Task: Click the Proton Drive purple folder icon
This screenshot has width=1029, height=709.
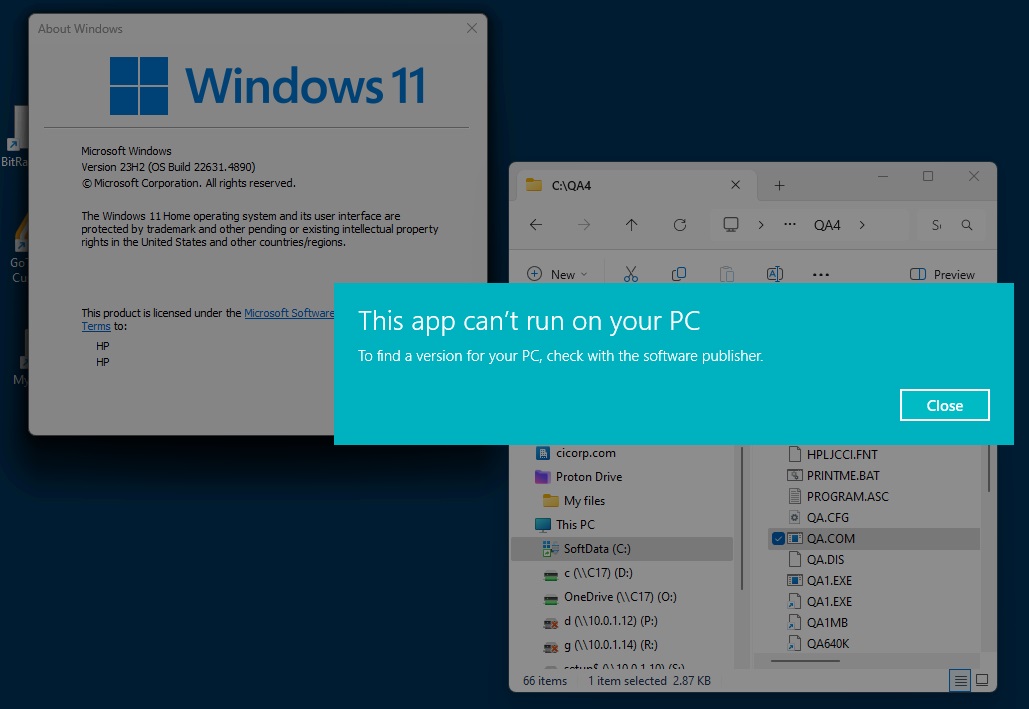Action: [542, 477]
